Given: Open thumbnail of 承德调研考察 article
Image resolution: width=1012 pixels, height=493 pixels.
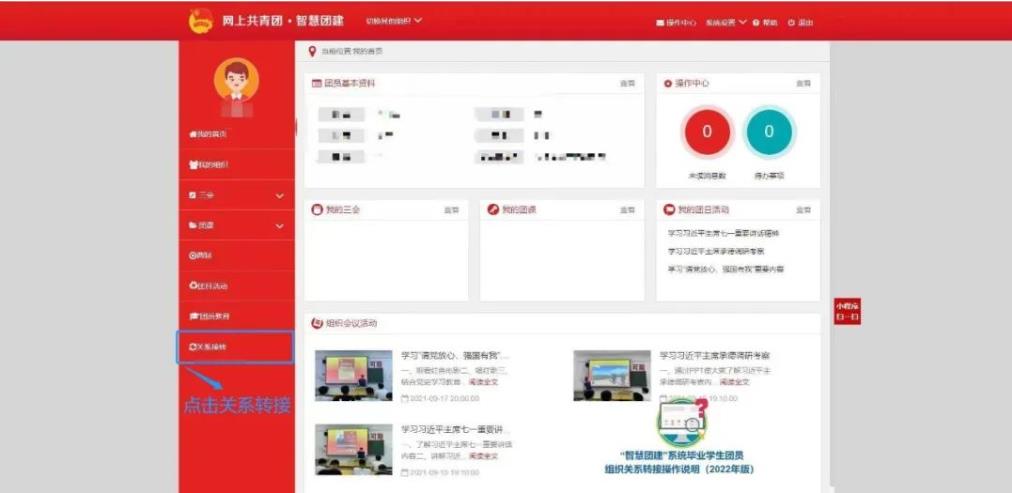Looking at the screenshot, I should click(x=612, y=376).
